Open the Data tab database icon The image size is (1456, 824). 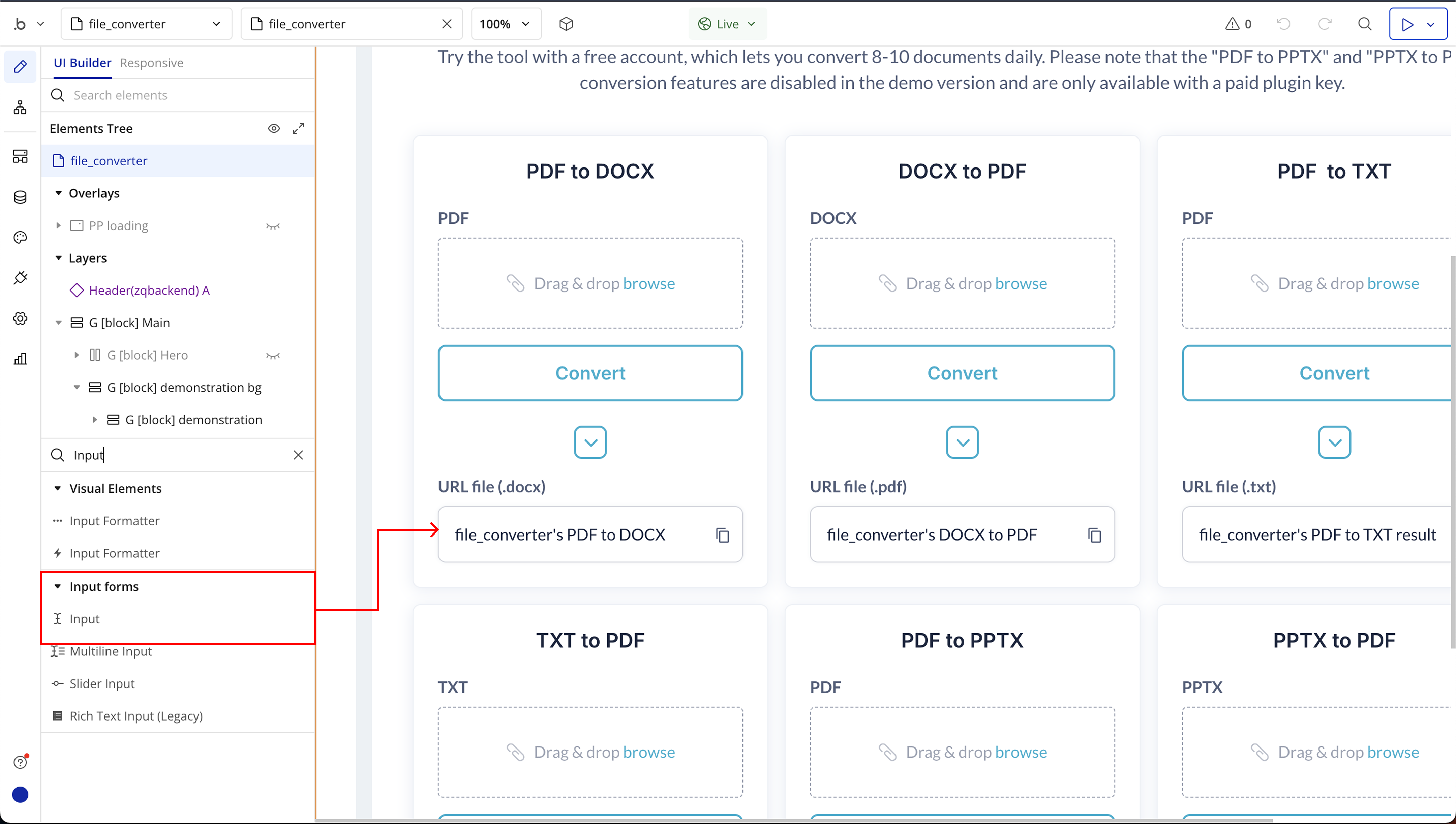point(20,197)
